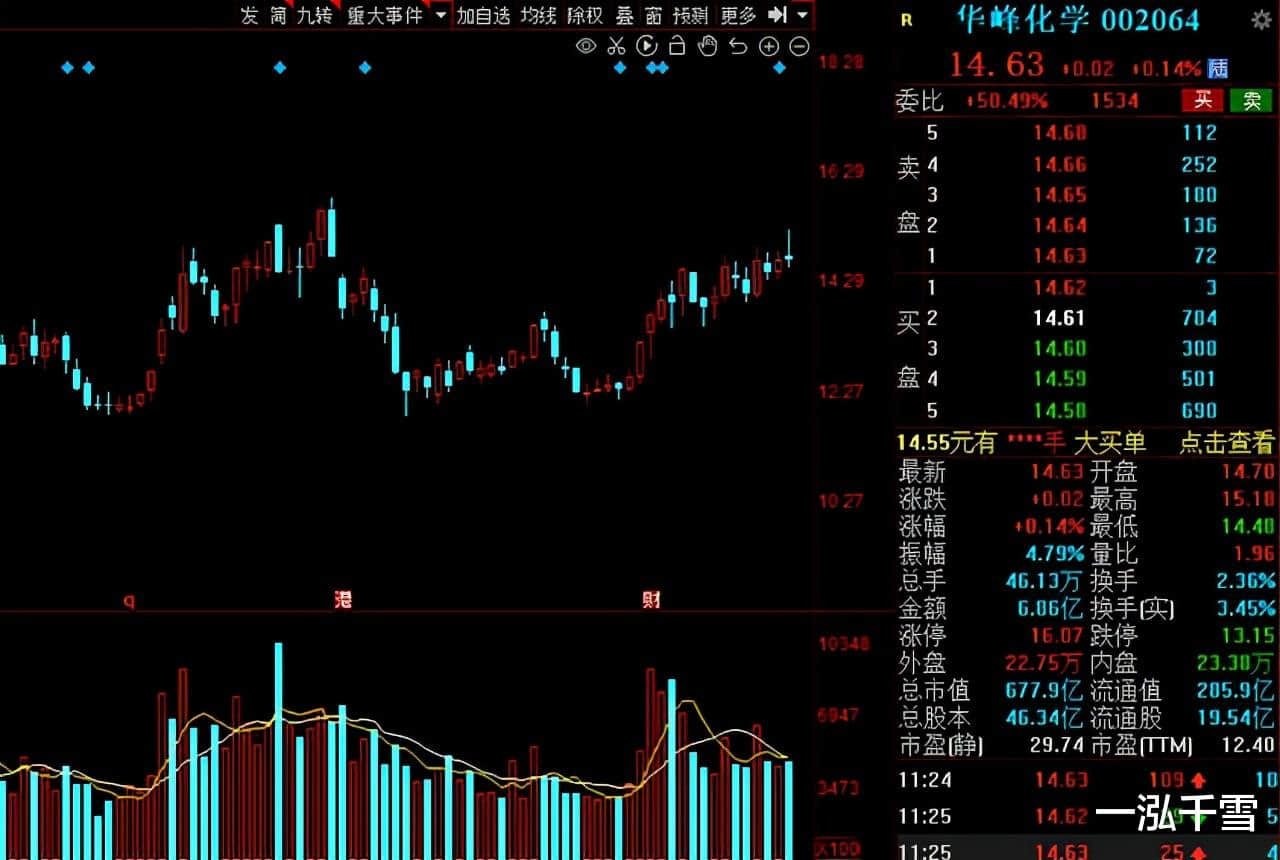The height and width of the screenshot is (860, 1280).
Task: Select buy level 5 volume 690
Action: coord(1199,410)
